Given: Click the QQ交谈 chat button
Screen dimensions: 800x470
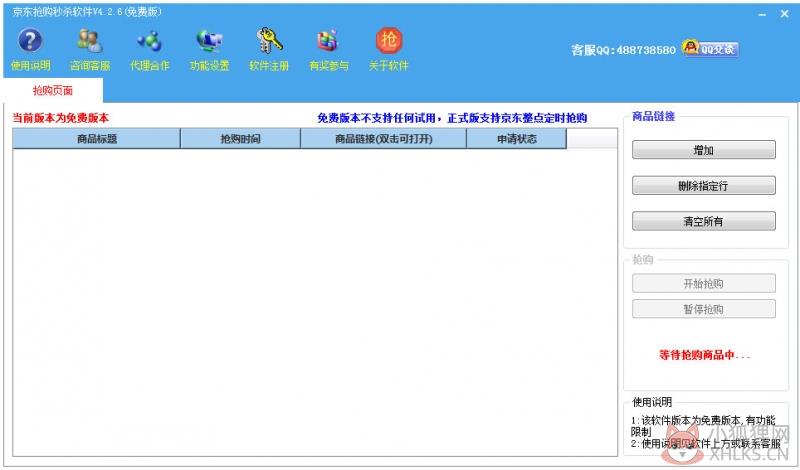Looking at the screenshot, I should coord(710,48).
